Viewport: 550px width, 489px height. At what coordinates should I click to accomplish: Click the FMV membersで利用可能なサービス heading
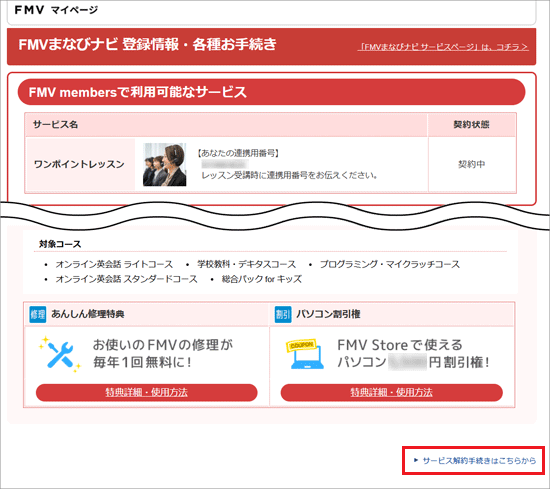pyautogui.click(x=138, y=92)
